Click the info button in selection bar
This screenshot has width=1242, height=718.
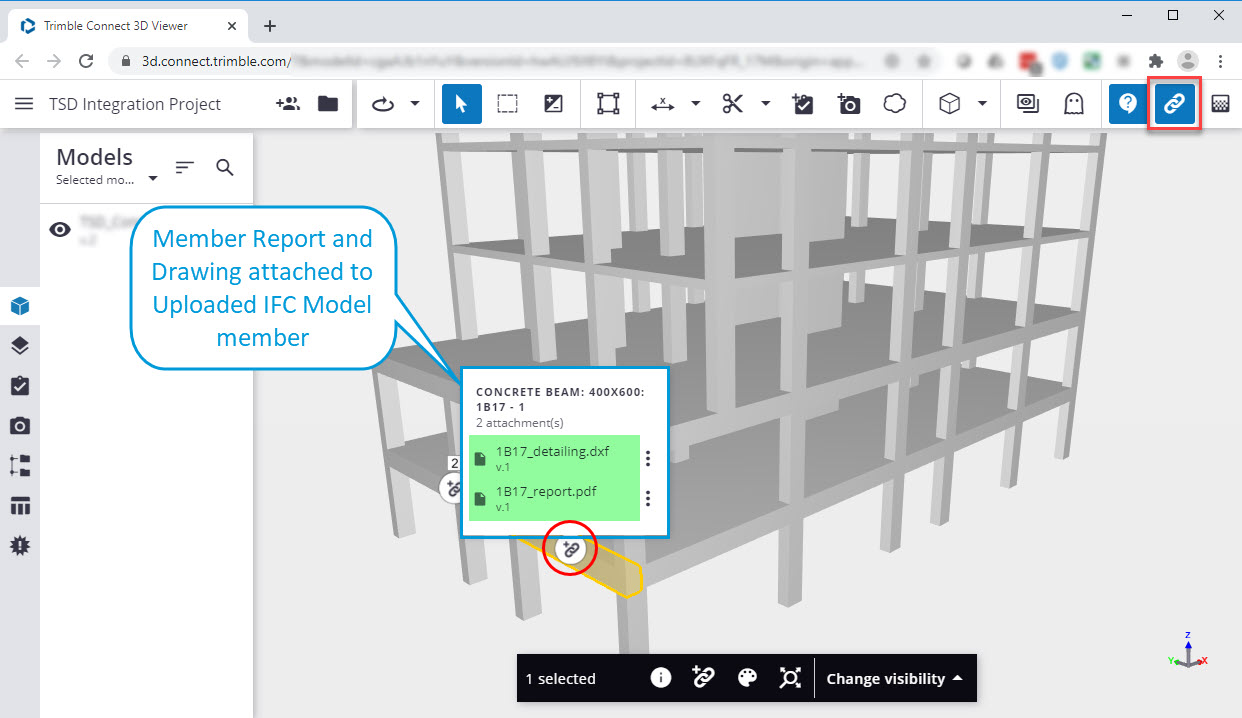660,678
